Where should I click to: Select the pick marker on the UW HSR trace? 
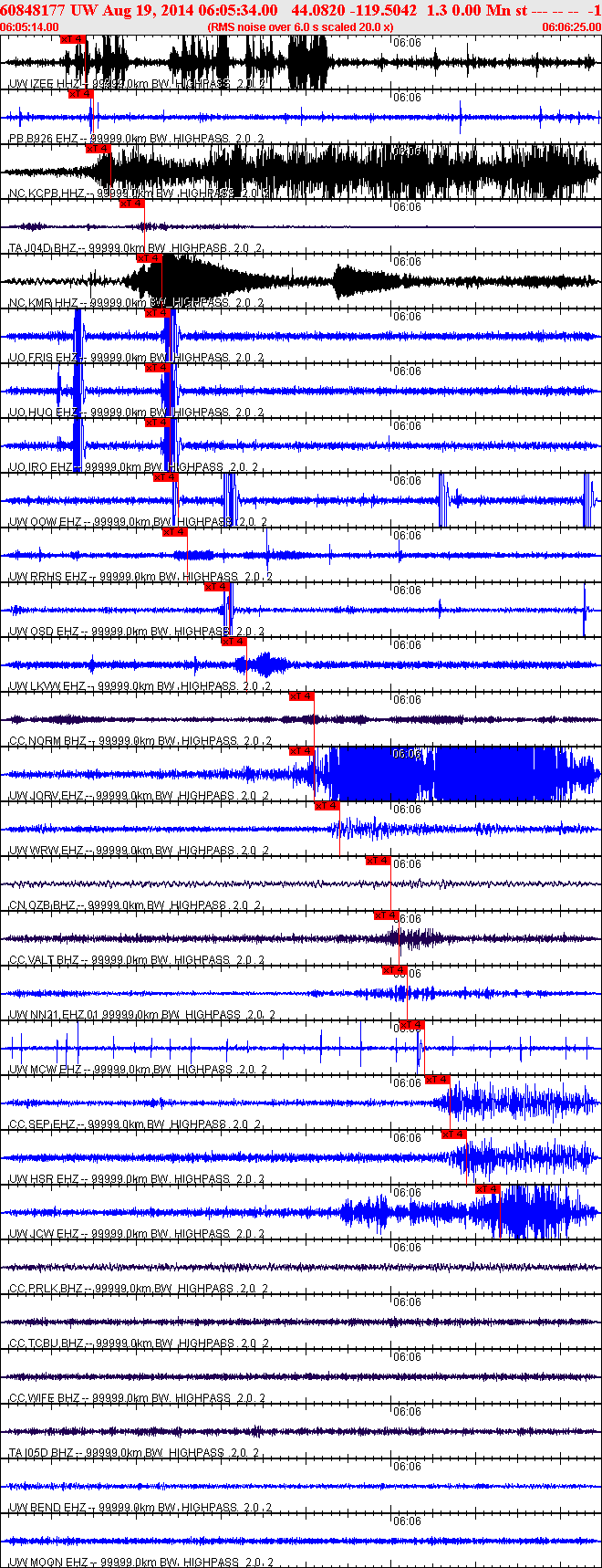click(x=454, y=1134)
